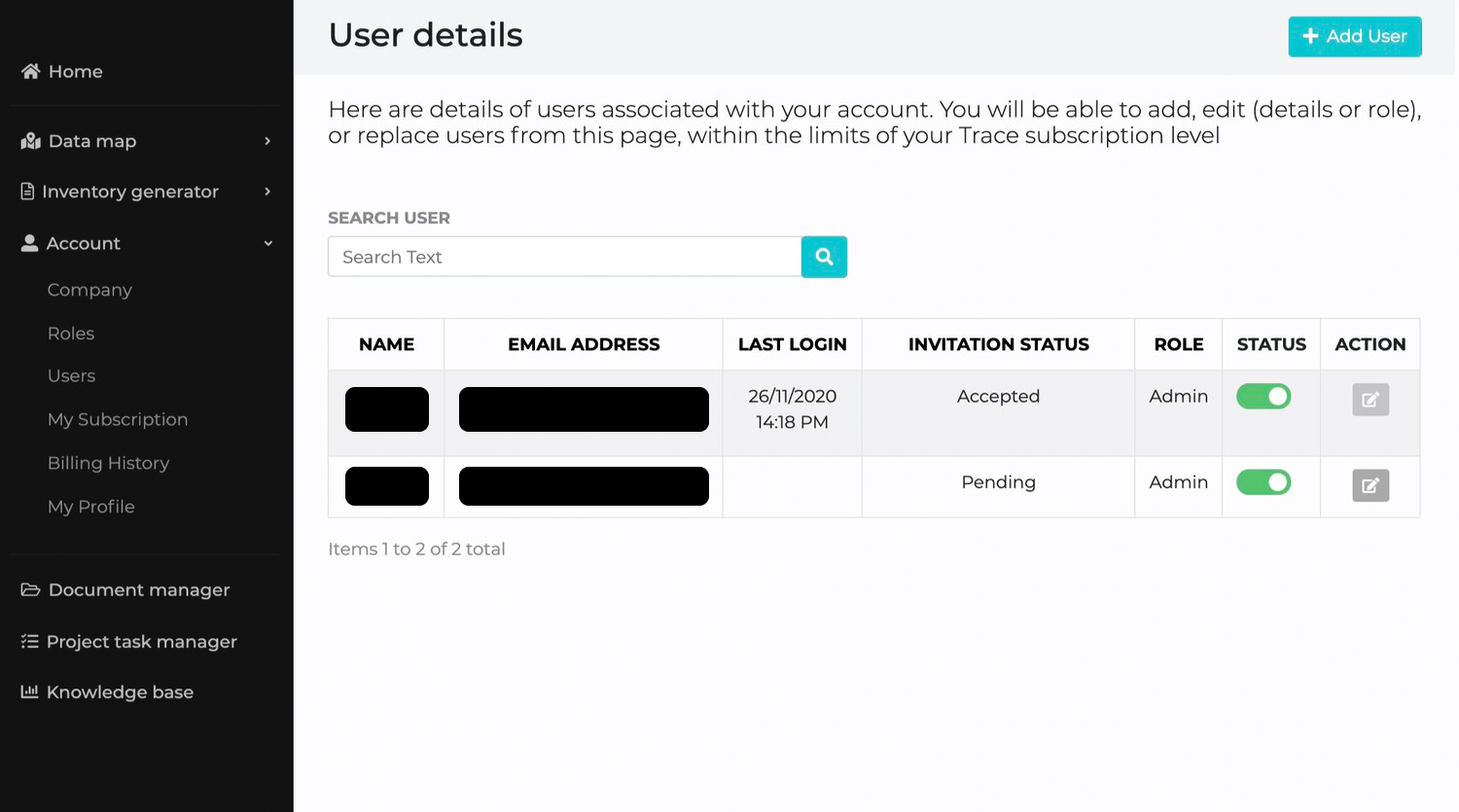Screen dimensions: 1459x812
Task: Click the Project task manager list icon
Action: click(29, 641)
